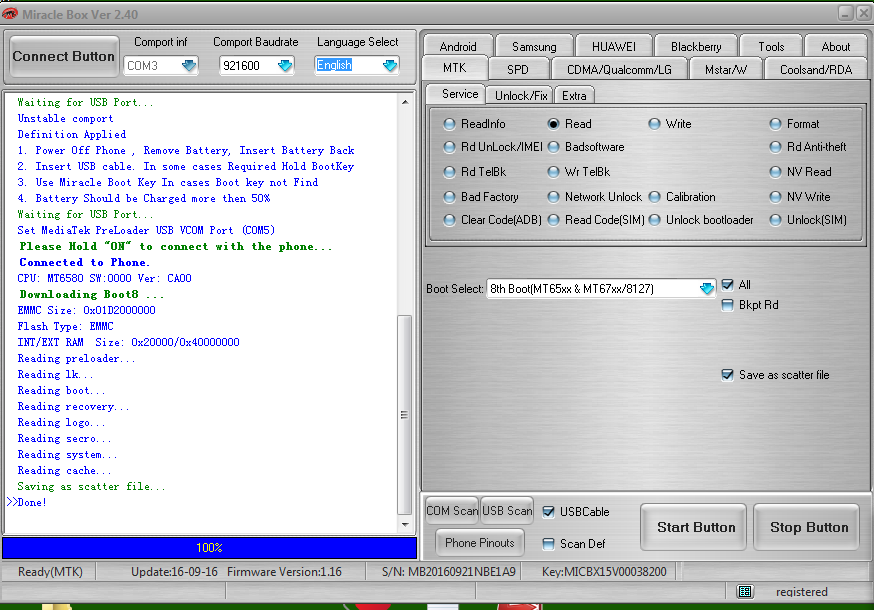
Task: Select the Badsoftware radio button
Action: tap(553, 147)
